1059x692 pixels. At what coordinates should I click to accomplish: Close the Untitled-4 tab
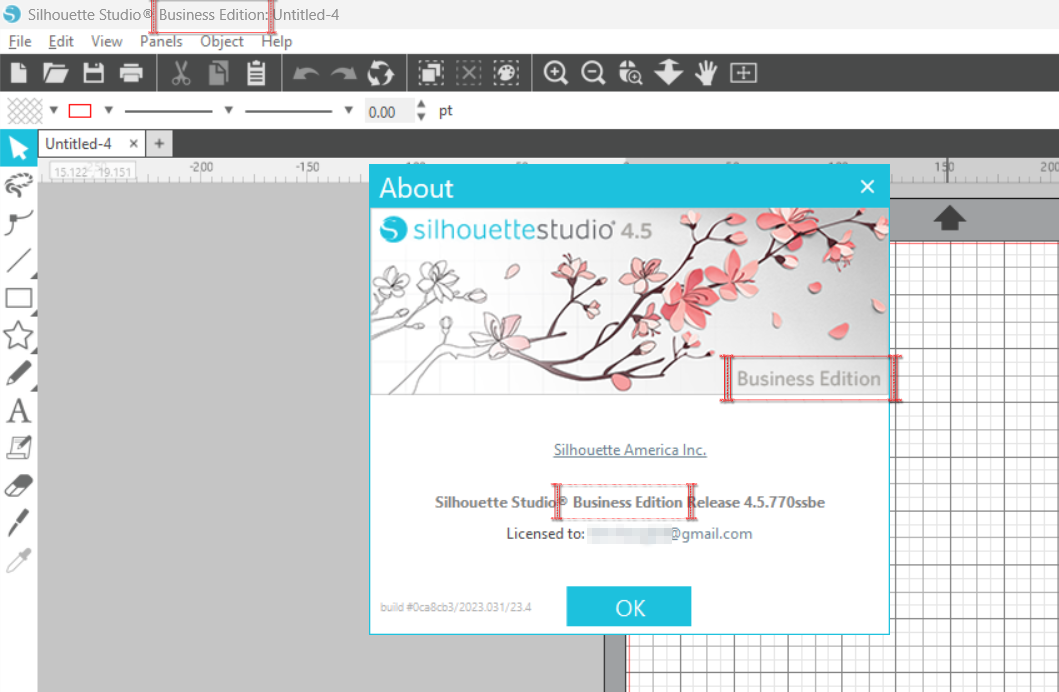(x=134, y=144)
